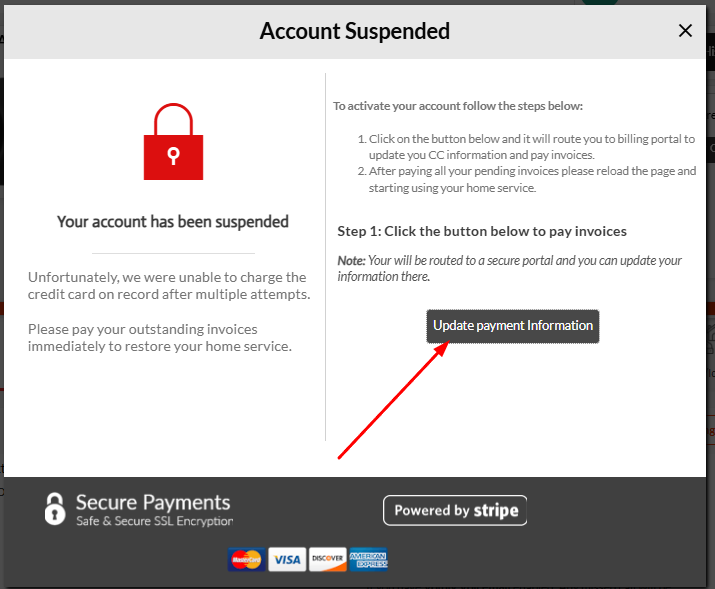This screenshot has width=715, height=589.
Task: Click the white Secure Payments lock icon
Action: 55,509
